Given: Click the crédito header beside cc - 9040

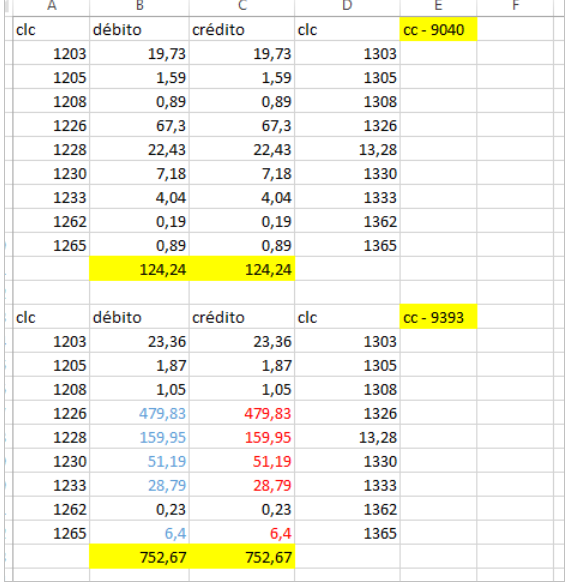Looking at the screenshot, I should pos(242,29).
